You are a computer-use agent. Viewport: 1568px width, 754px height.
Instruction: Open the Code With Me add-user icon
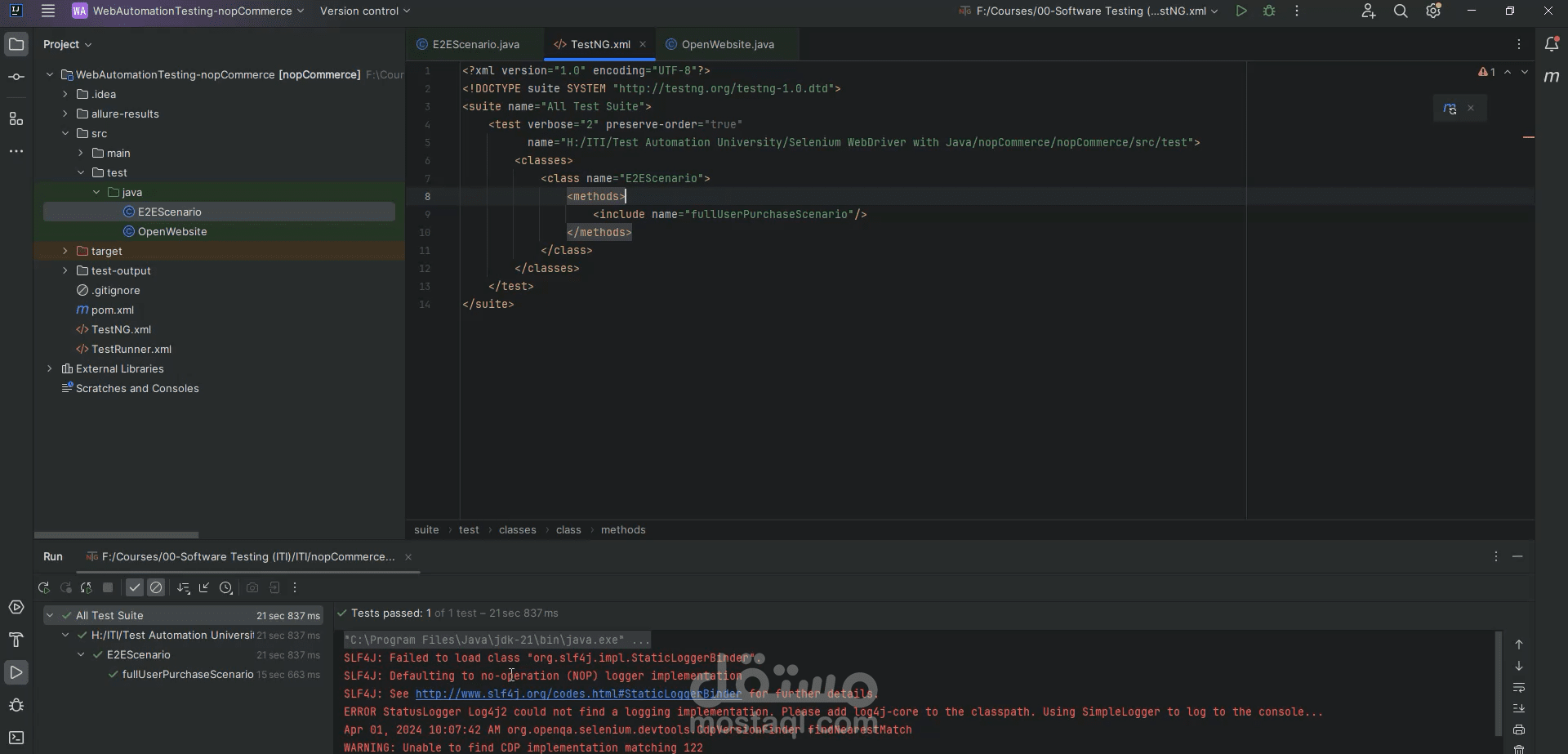pos(1369,11)
